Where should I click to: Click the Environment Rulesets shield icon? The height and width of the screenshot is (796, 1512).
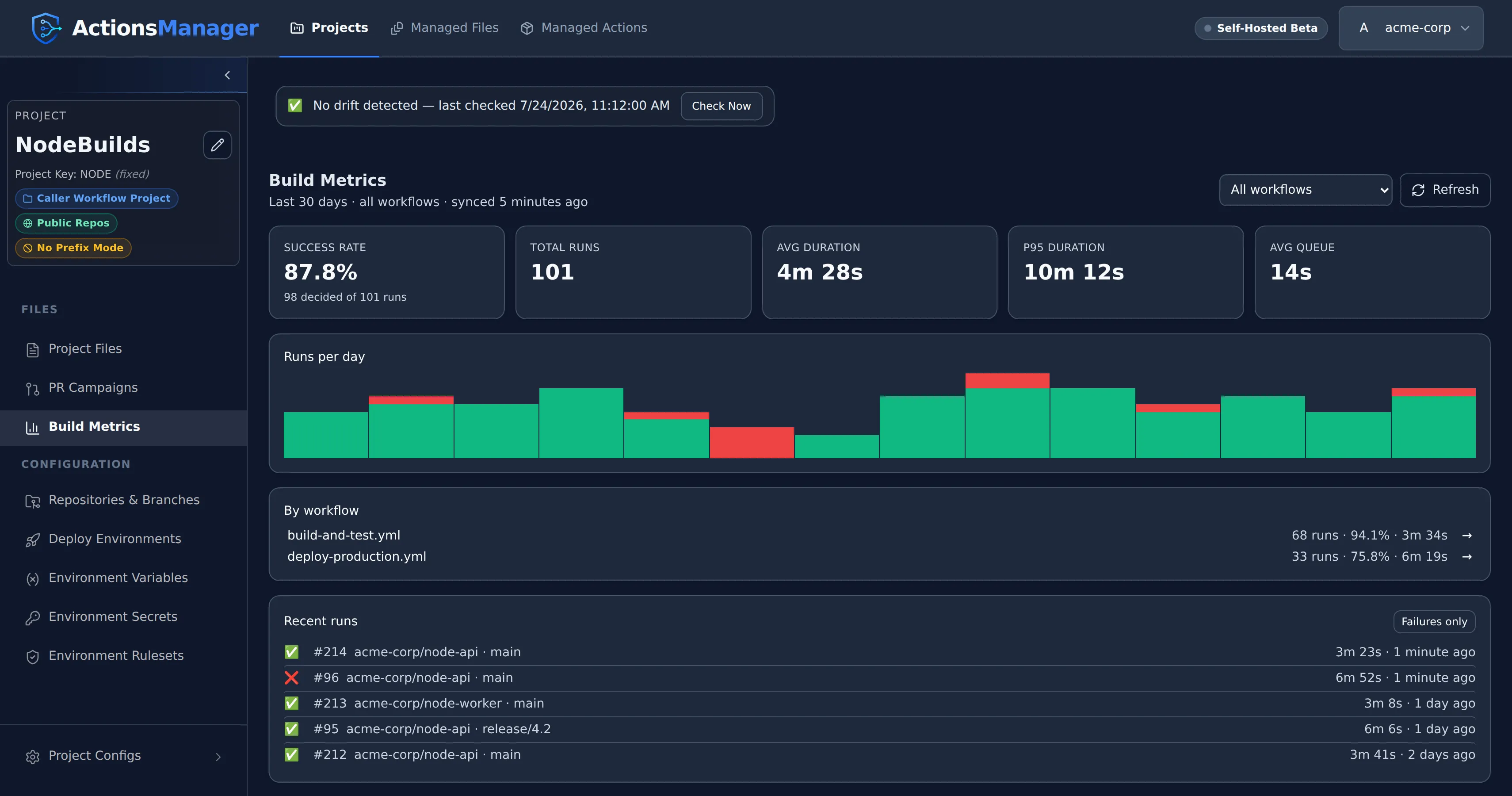pyautogui.click(x=32, y=656)
